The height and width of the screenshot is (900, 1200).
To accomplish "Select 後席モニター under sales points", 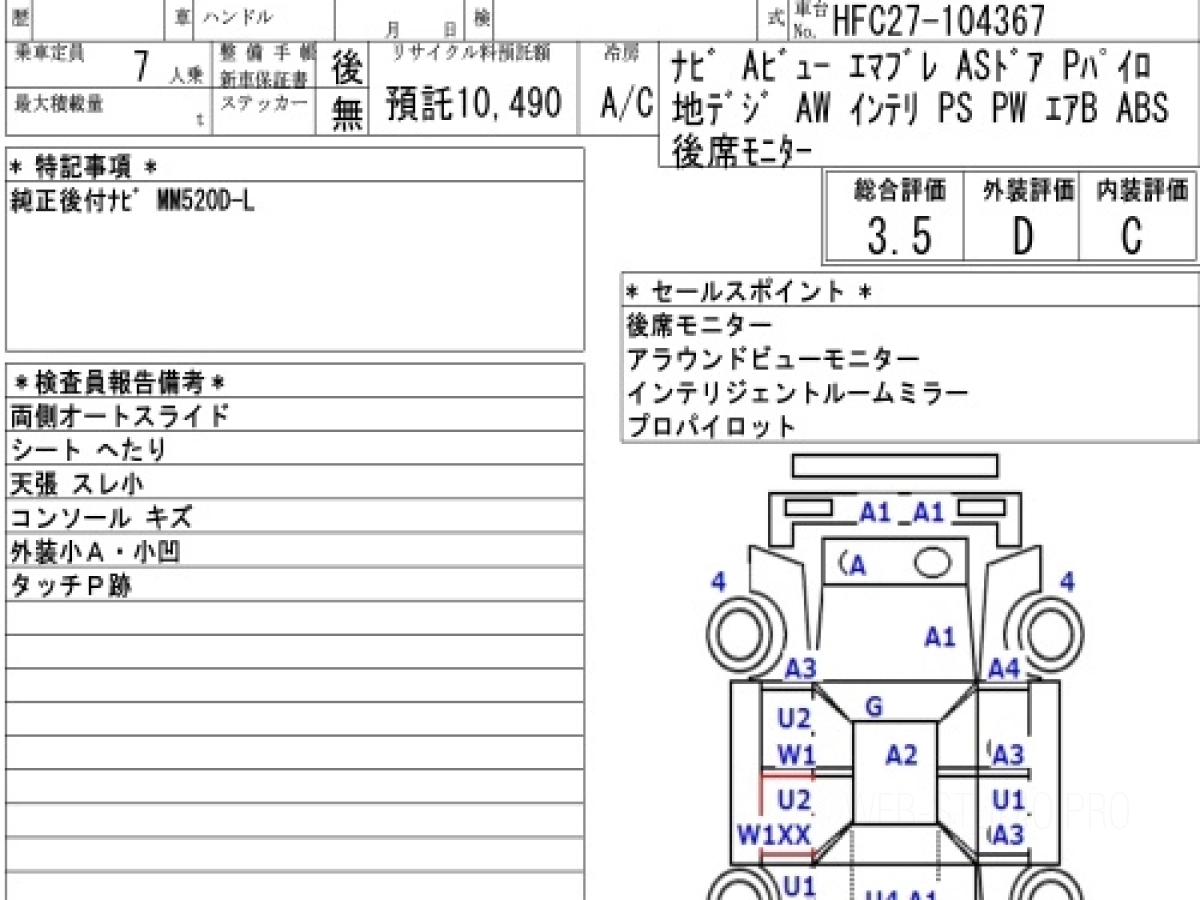I will [x=699, y=326].
